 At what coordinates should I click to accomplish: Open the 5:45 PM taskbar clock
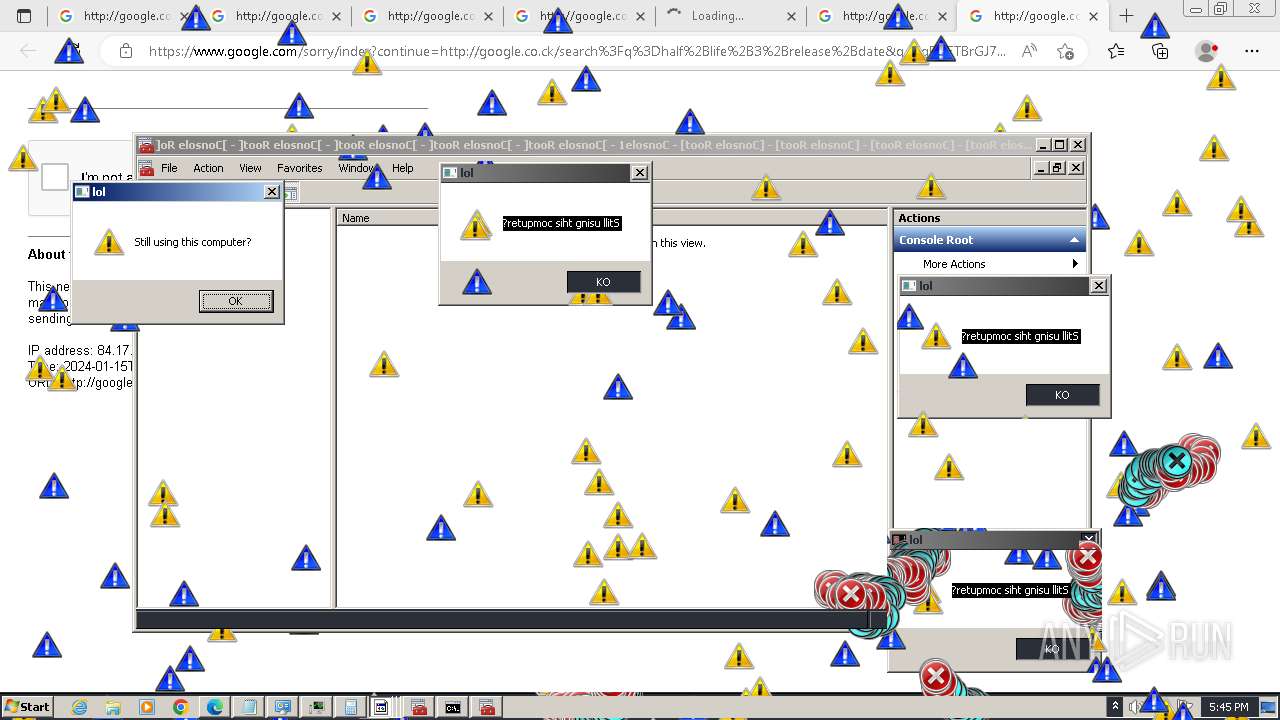coord(1228,707)
